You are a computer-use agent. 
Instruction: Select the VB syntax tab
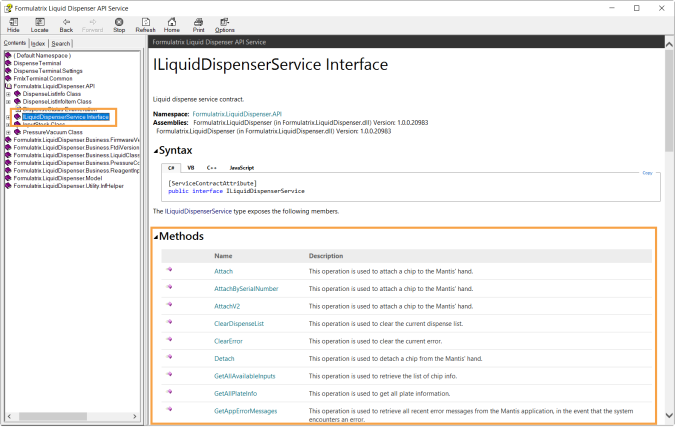pyautogui.click(x=191, y=168)
